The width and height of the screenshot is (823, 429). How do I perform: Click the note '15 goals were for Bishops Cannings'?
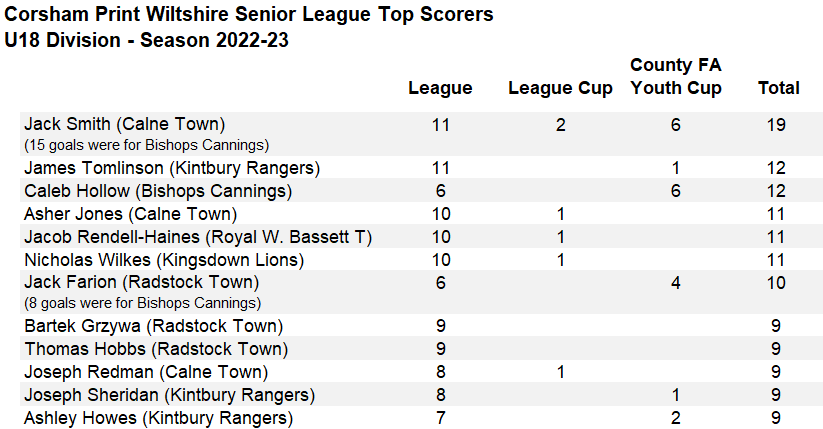coord(146,145)
